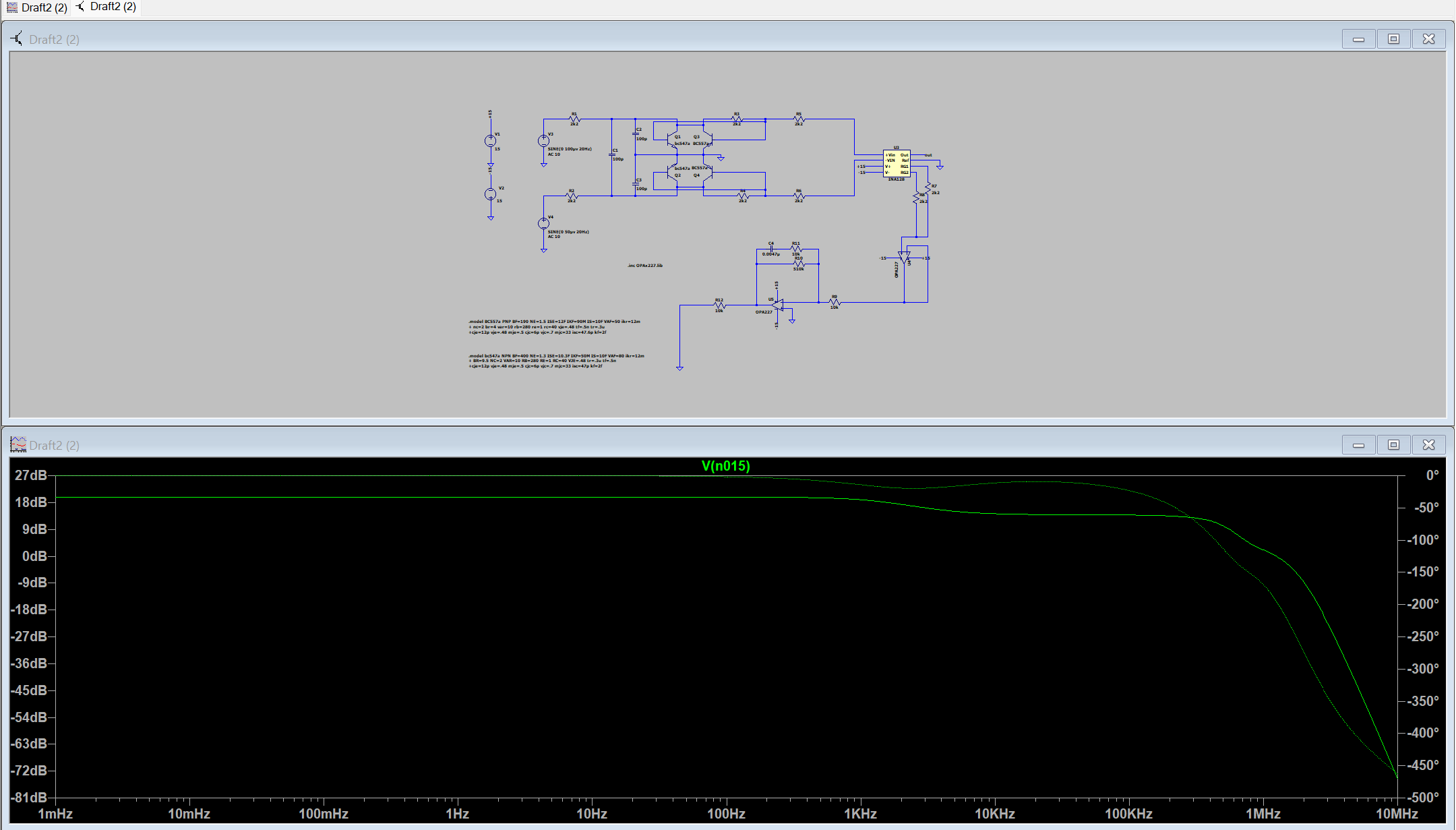Close the schematic window
The image size is (1456, 830).
click(x=1428, y=39)
